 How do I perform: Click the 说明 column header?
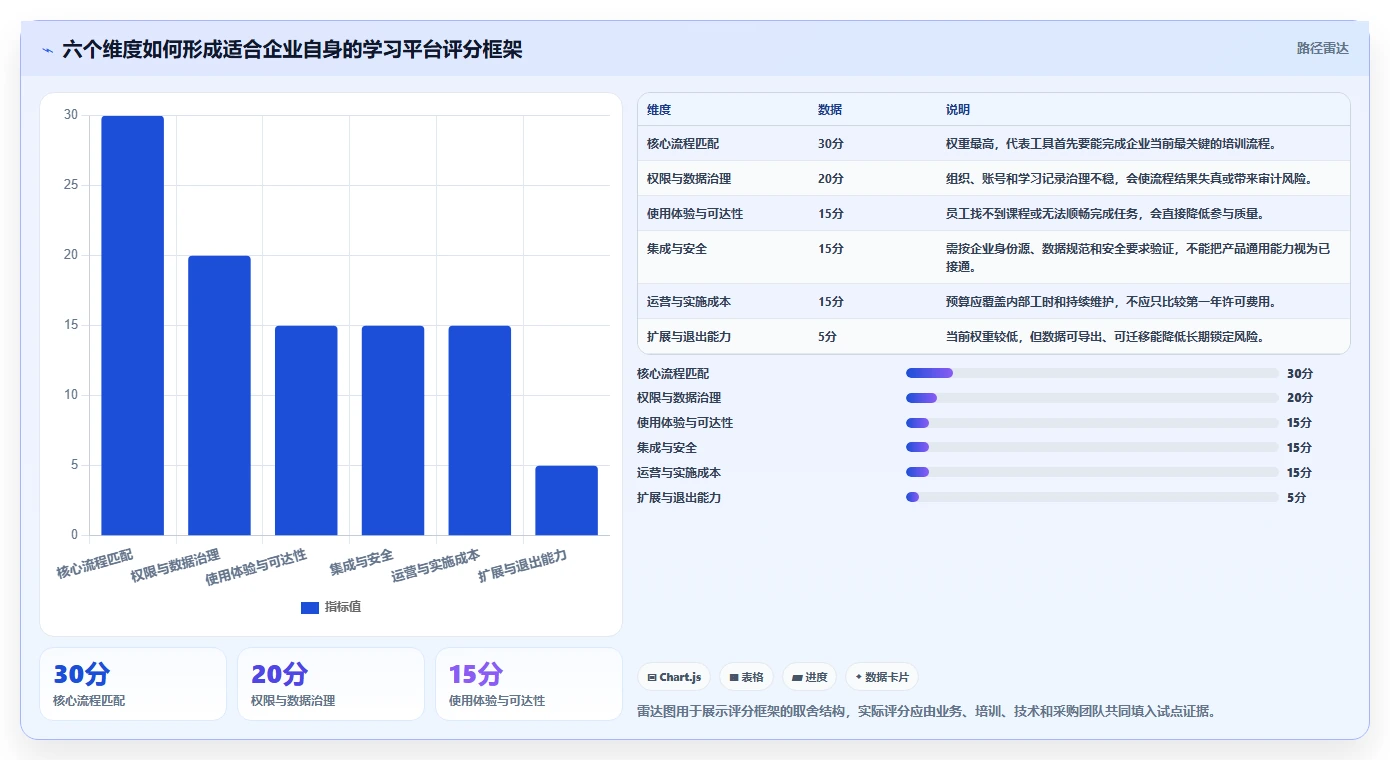[958, 110]
